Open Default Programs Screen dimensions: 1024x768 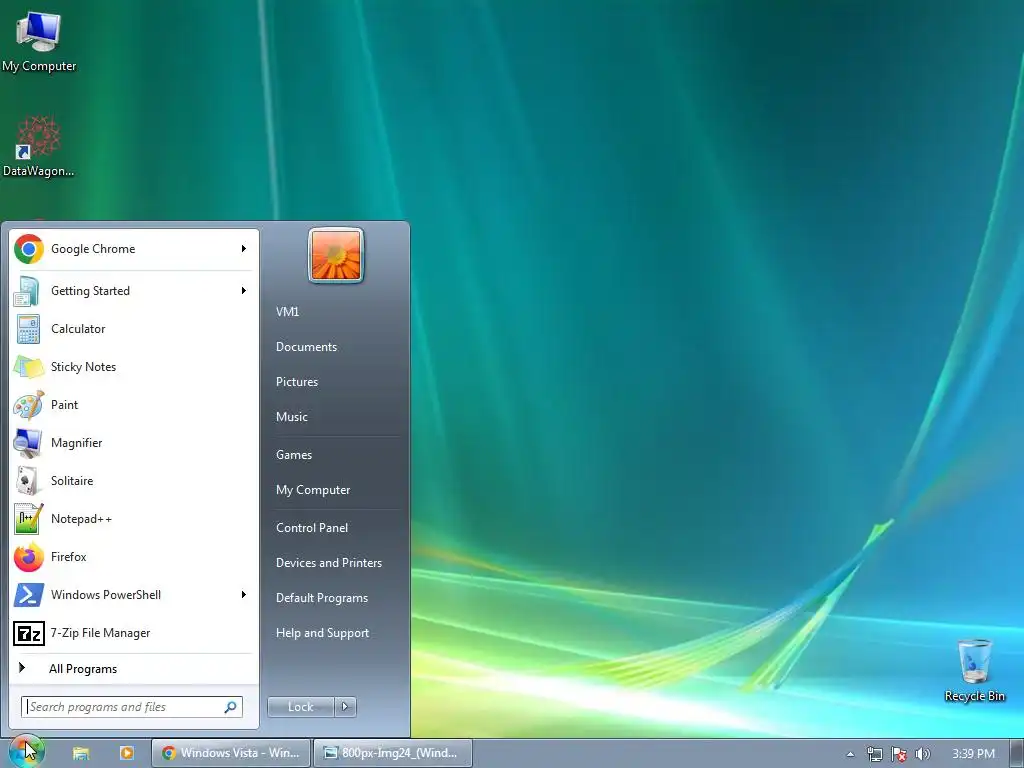[321, 598]
